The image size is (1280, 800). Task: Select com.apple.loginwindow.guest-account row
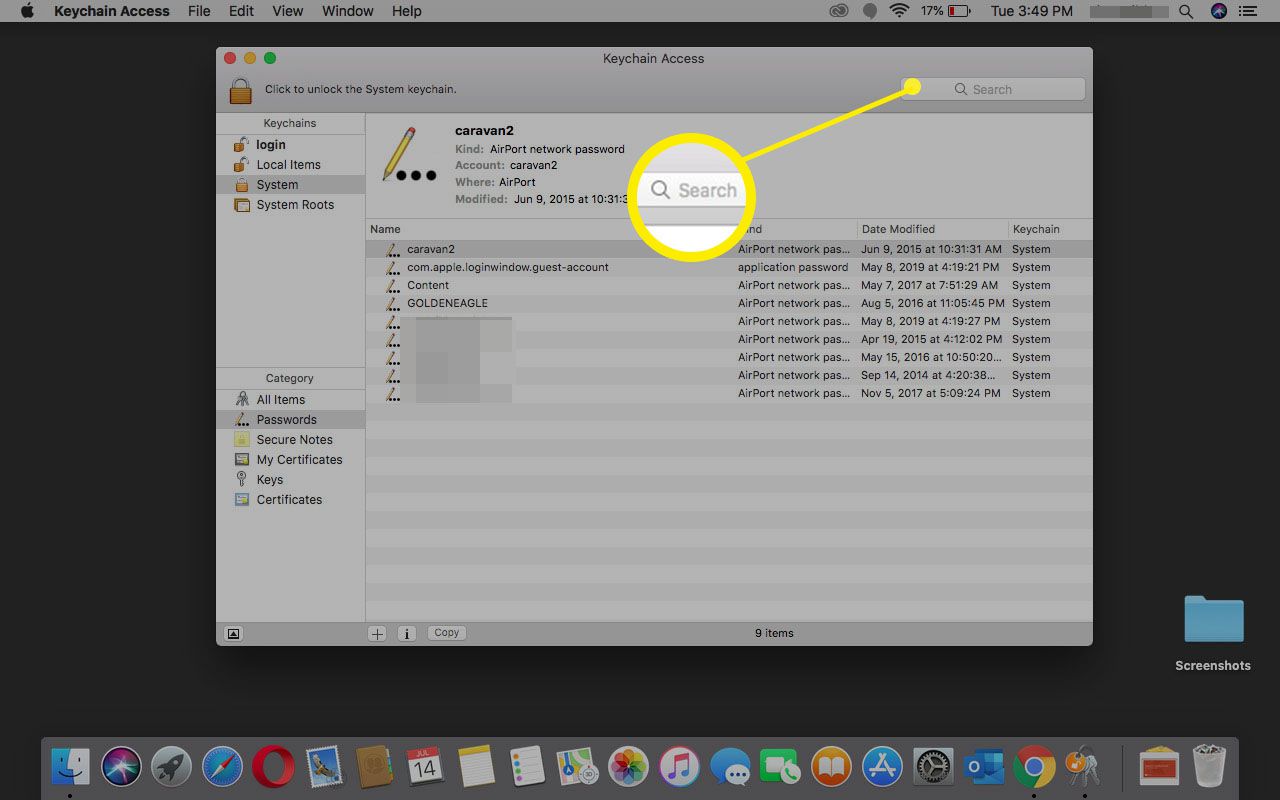click(x=729, y=267)
